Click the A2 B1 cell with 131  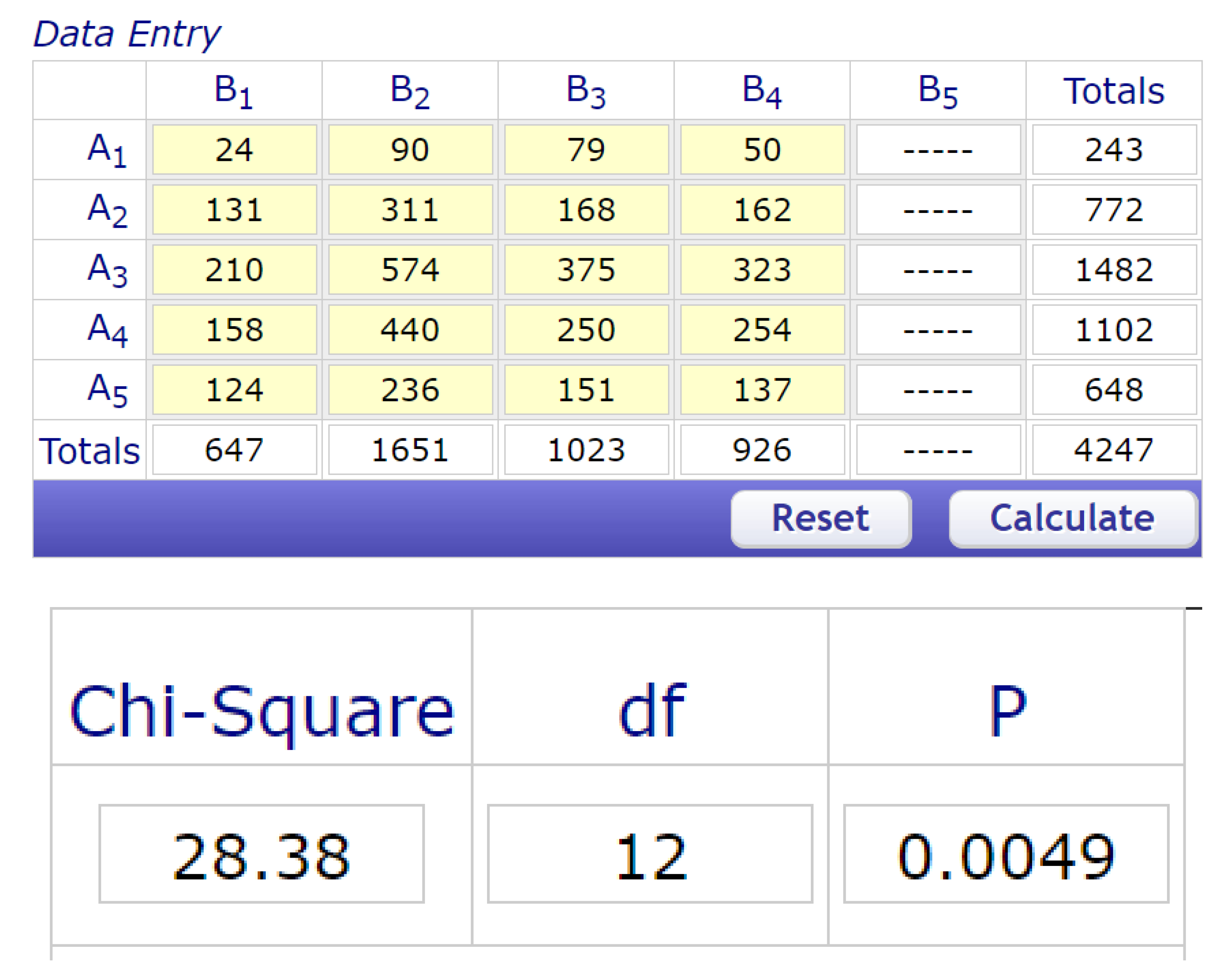coord(235,209)
